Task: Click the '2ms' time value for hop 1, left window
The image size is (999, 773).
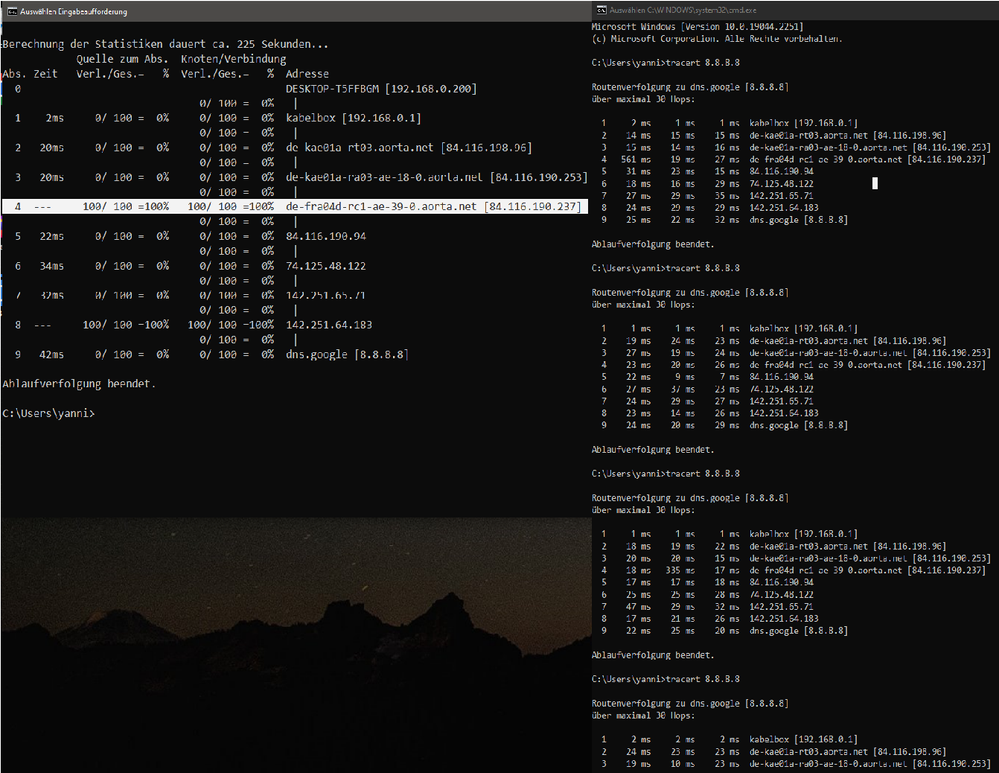Action: (55, 118)
